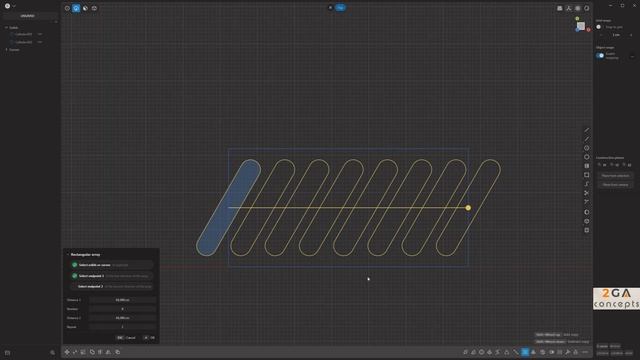This screenshot has height=360, width=640.
Task: Open search icon at outliner bottom
Action: point(52,353)
